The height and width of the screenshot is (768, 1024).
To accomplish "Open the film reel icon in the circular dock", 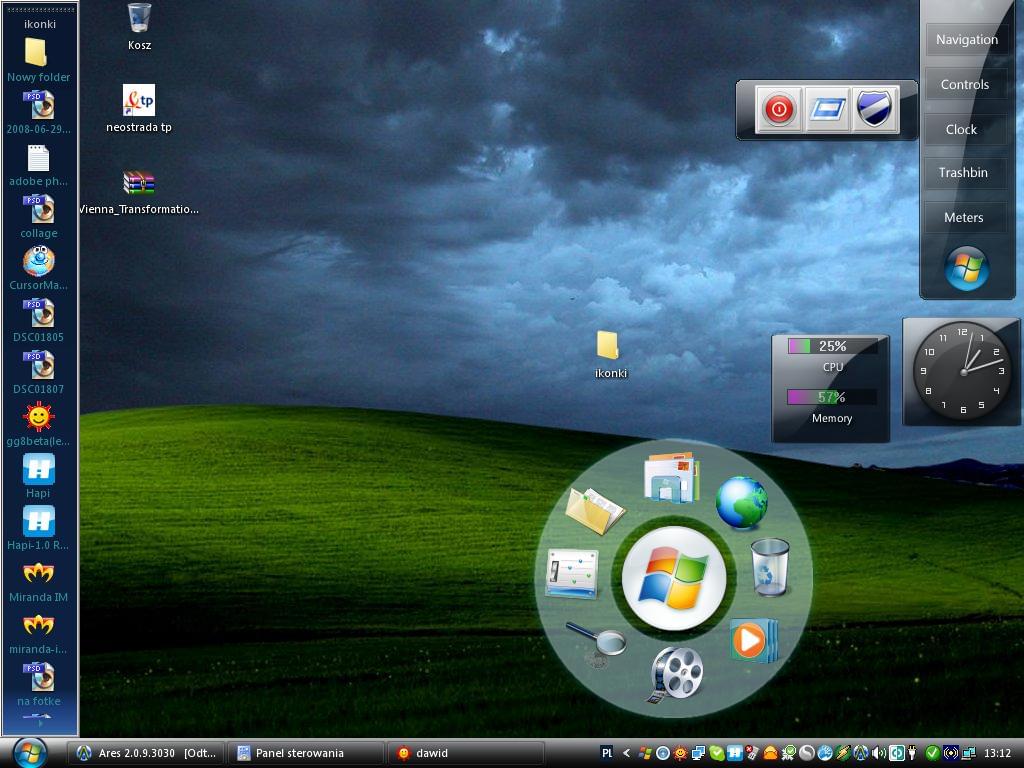I will coord(676,675).
